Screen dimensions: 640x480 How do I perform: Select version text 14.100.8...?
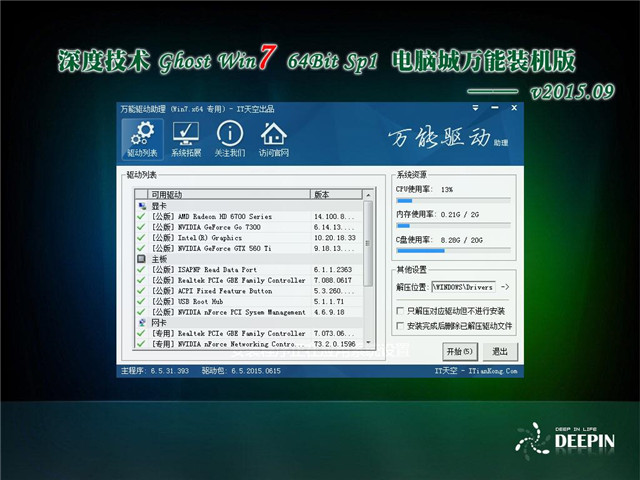click(x=334, y=217)
